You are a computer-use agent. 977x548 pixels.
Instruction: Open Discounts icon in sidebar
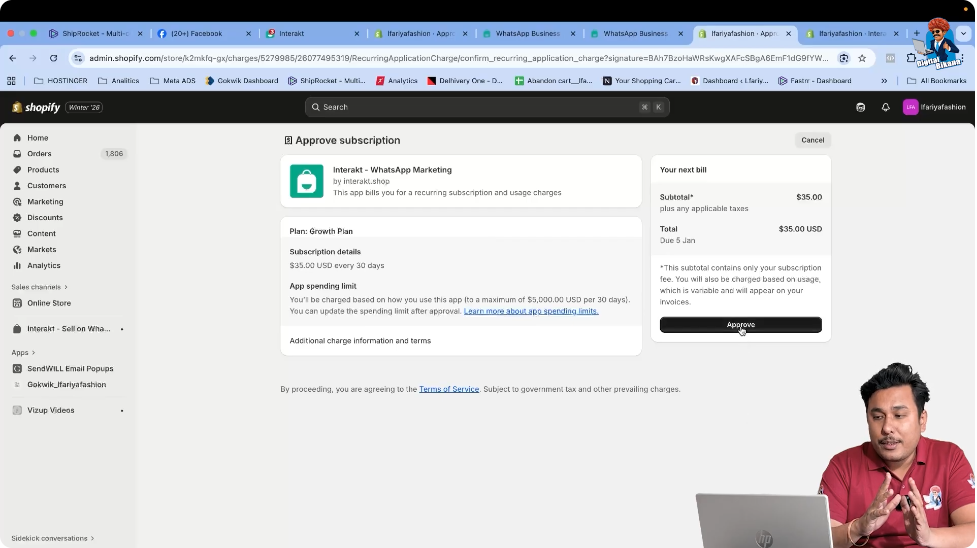[x=17, y=218]
